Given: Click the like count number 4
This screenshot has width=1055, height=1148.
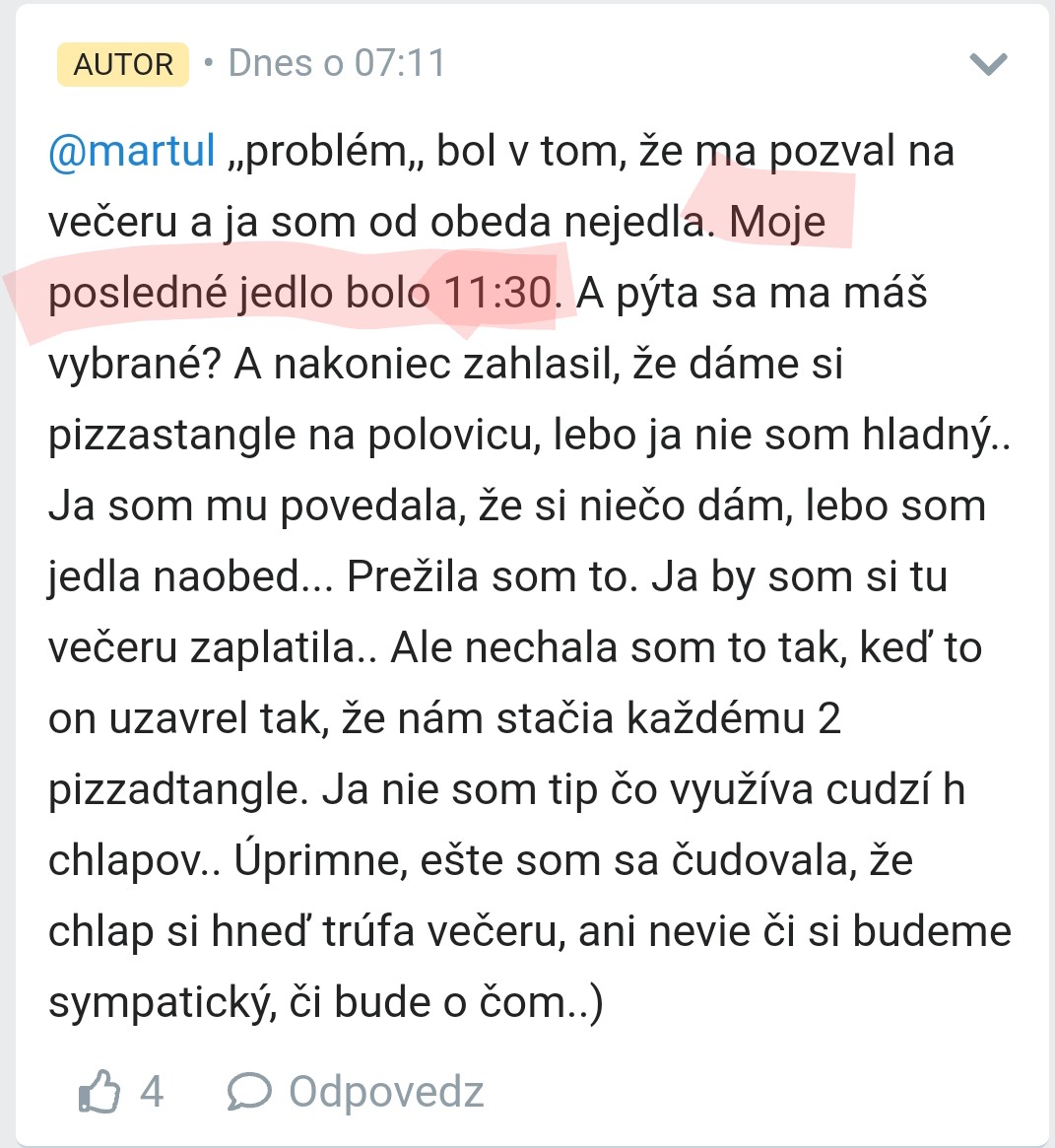Looking at the screenshot, I should (152, 1092).
